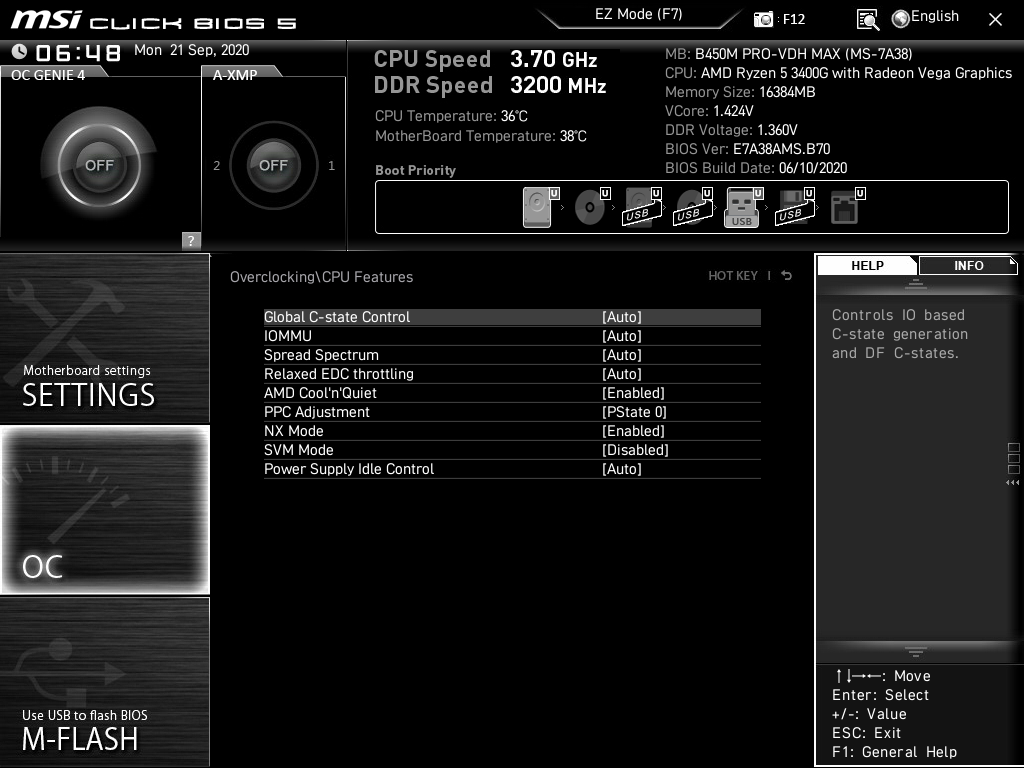Select the USB floppy boot device icon
This screenshot has width=1024, height=768.
point(795,207)
